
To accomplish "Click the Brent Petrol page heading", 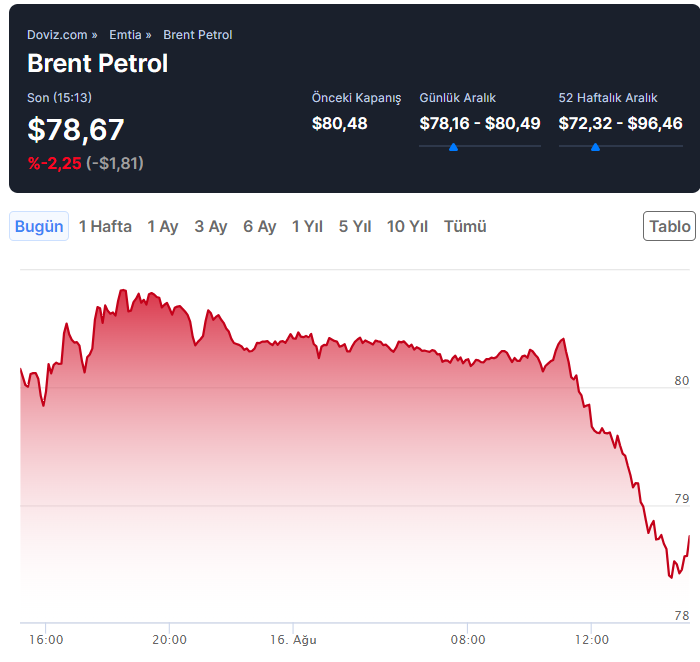I will pos(98,64).
